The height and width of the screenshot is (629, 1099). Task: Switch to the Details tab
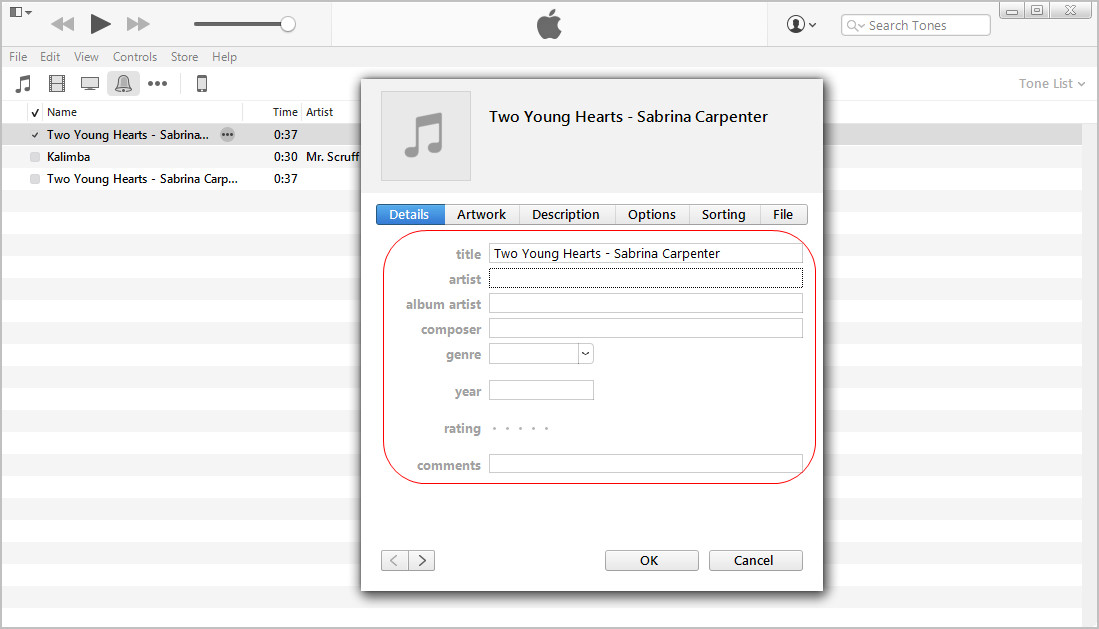pyautogui.click(x=410, y=215)
